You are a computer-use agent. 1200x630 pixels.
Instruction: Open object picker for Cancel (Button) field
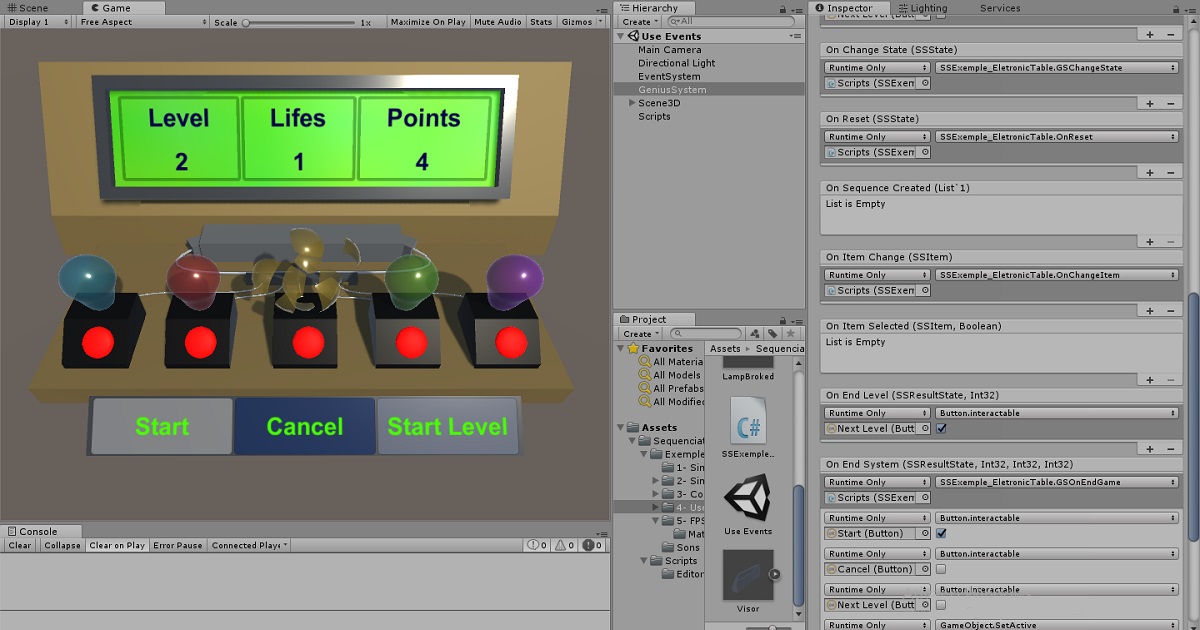(923, 569)
